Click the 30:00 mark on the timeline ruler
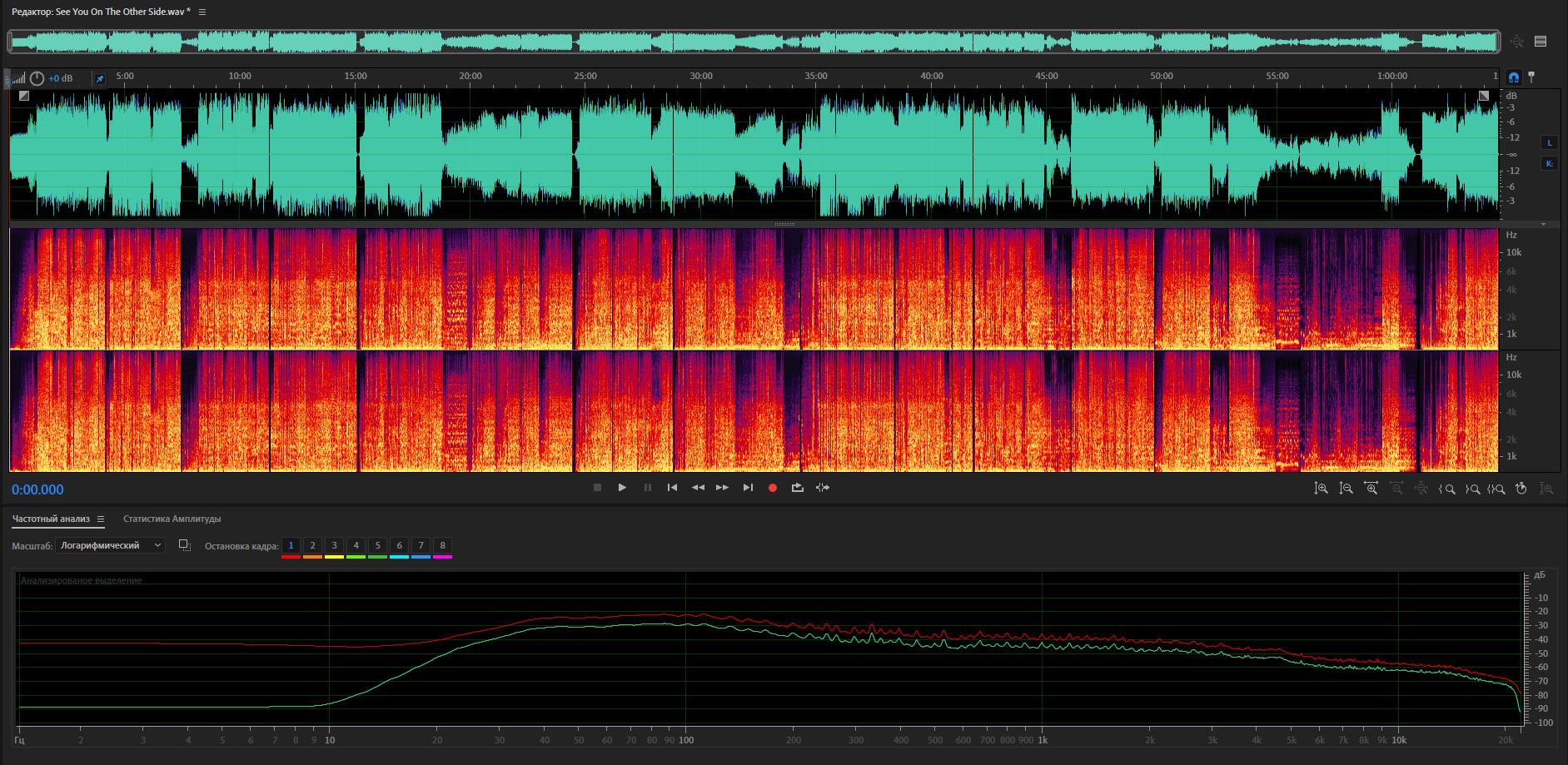1568x765 pixels. point(700,77)
